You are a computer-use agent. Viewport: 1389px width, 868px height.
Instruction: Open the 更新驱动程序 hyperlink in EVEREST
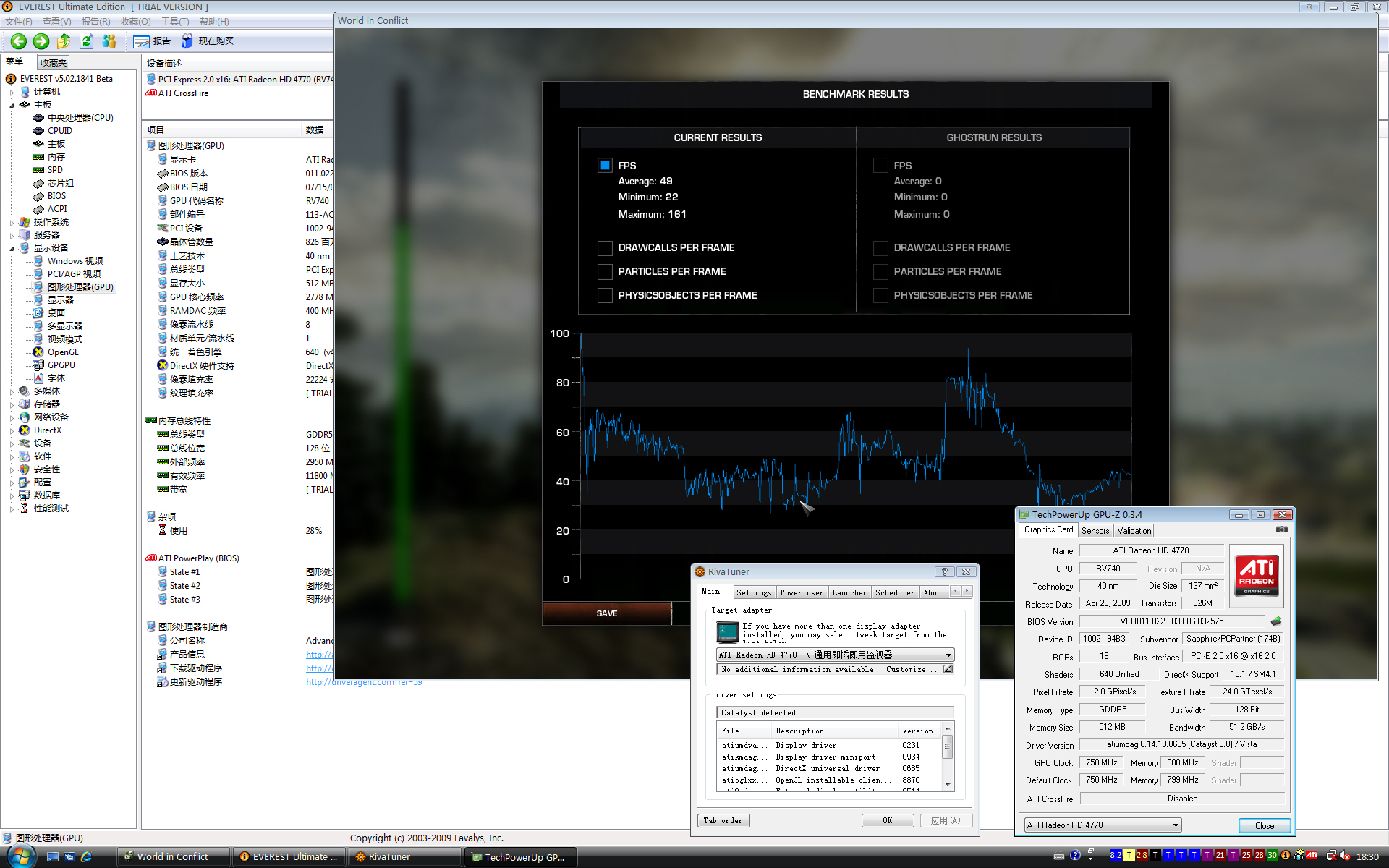pyautogui.click(x=364, y=682)
